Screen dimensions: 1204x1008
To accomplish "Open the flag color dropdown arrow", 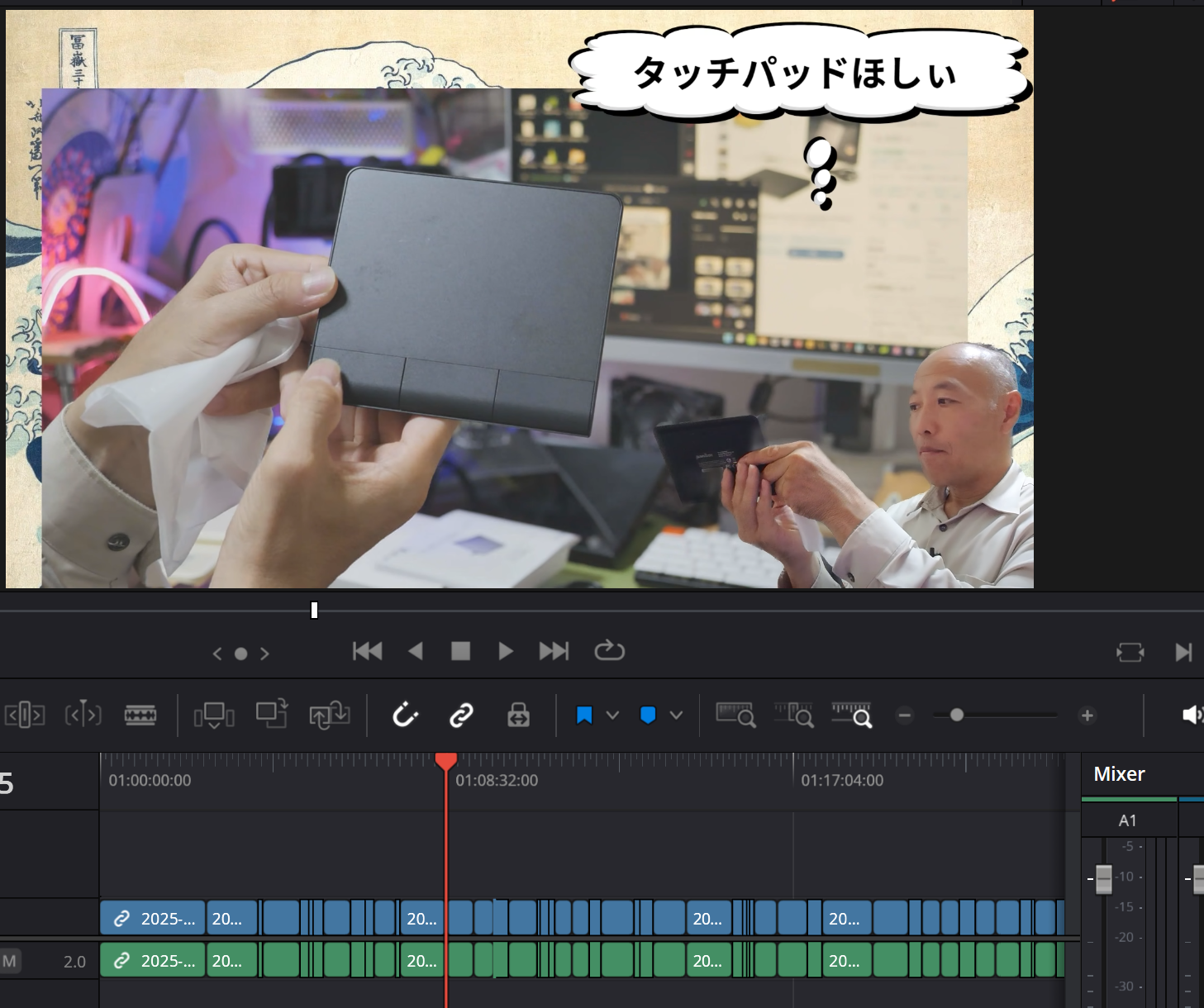I will (612, 716).
